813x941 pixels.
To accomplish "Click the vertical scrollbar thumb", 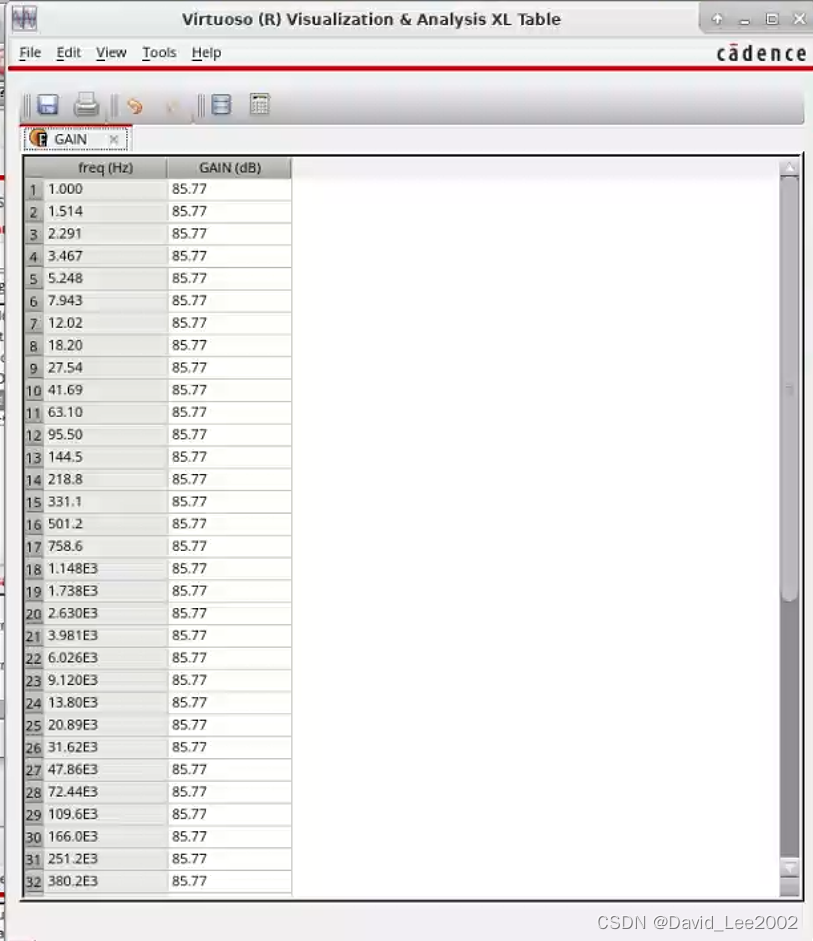I will [790, 388].
